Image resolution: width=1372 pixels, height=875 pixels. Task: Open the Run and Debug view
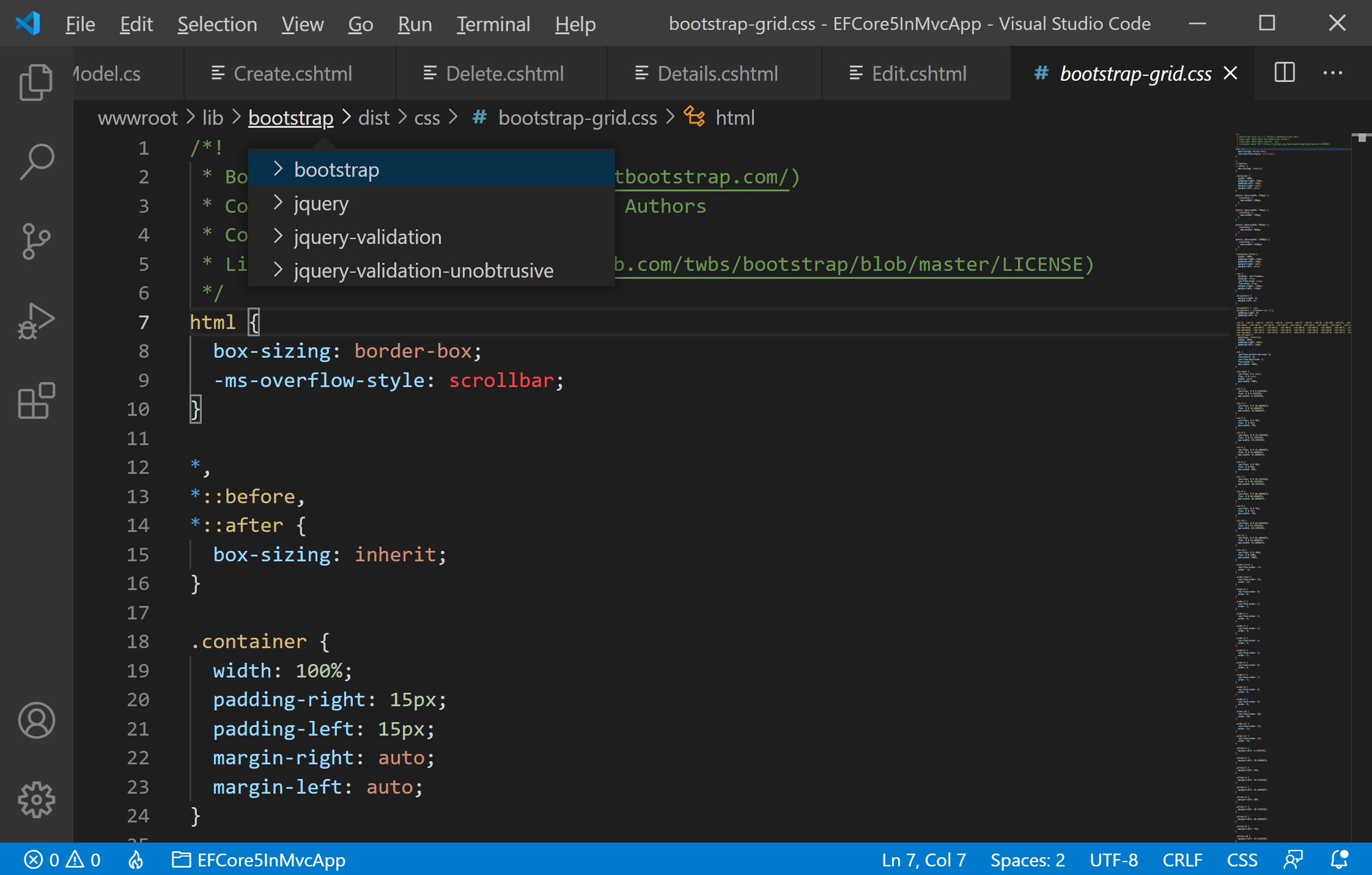pyautogui.click(x=36, y=320)
